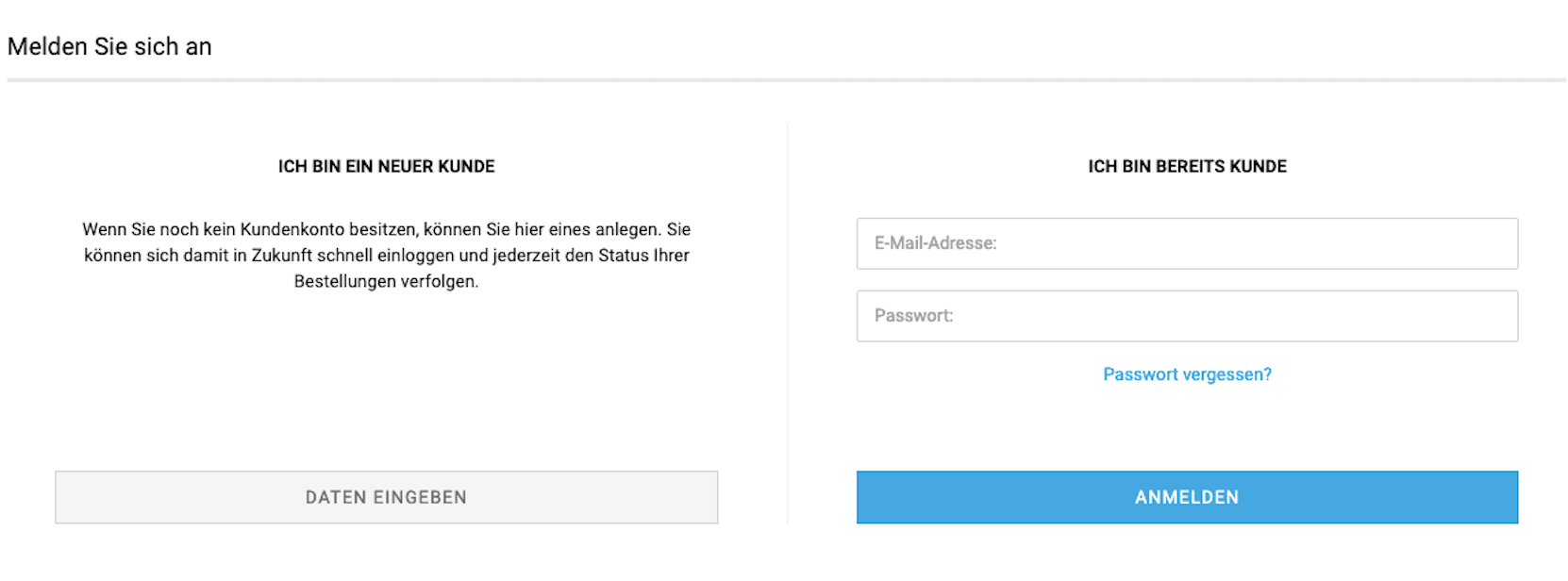
Task: Select the "ICH BIN BEREITS KUNDE" heading
Action: [x=1187, y=167]
